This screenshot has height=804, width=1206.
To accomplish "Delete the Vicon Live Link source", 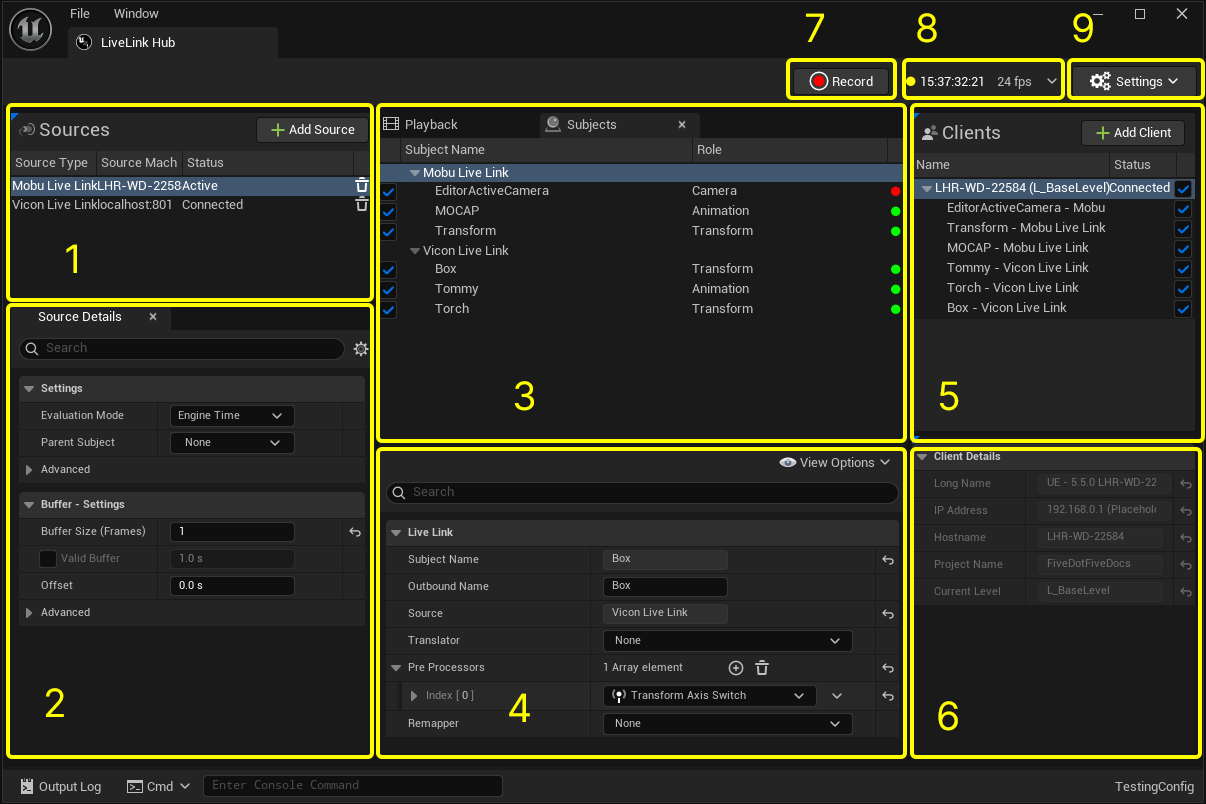I will pos(362,204).
